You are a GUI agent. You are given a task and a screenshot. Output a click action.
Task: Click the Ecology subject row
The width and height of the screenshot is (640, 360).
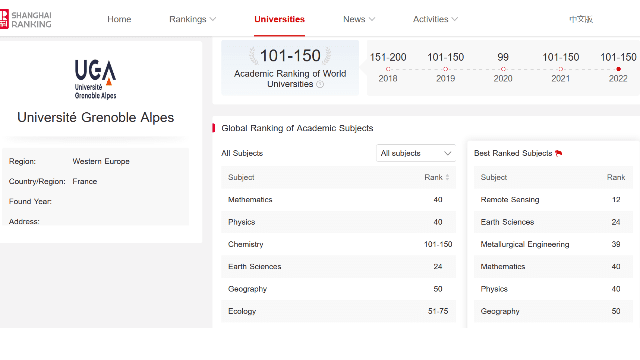pyautogui.click(x=338, y=311)
